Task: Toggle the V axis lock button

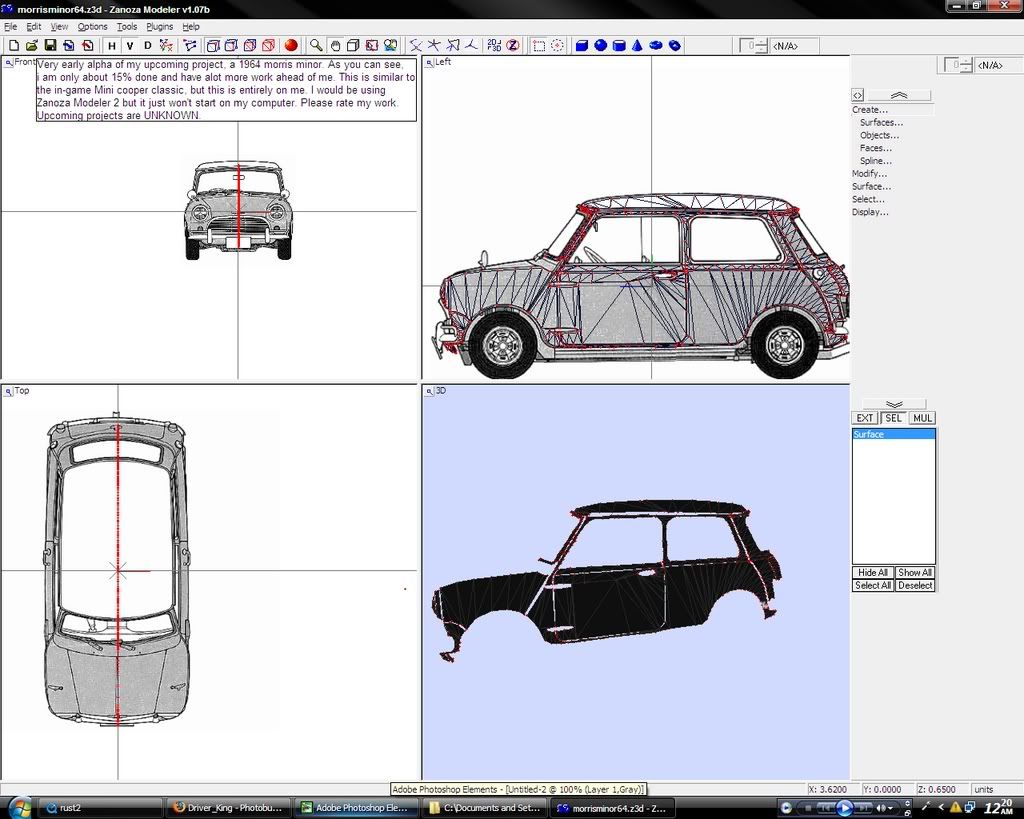Action: (129, 45)
